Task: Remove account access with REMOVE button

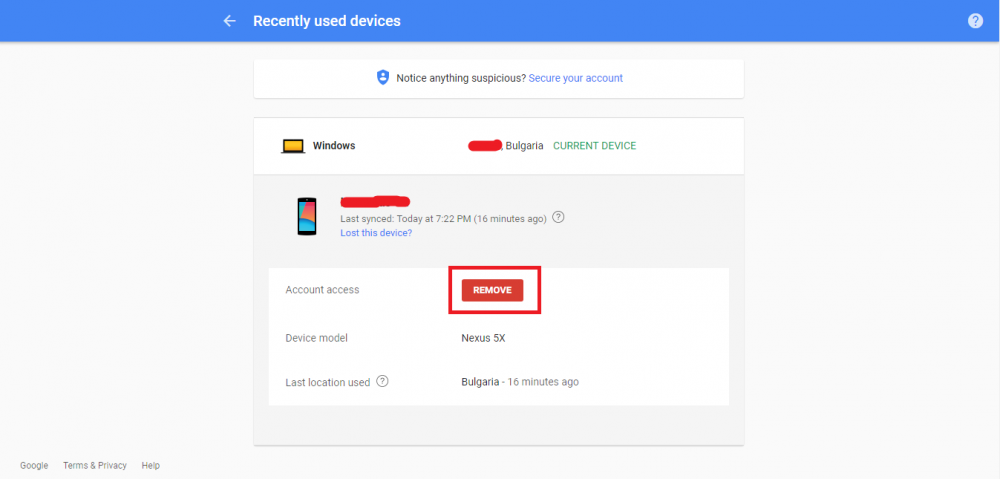Action: point(492,290)
